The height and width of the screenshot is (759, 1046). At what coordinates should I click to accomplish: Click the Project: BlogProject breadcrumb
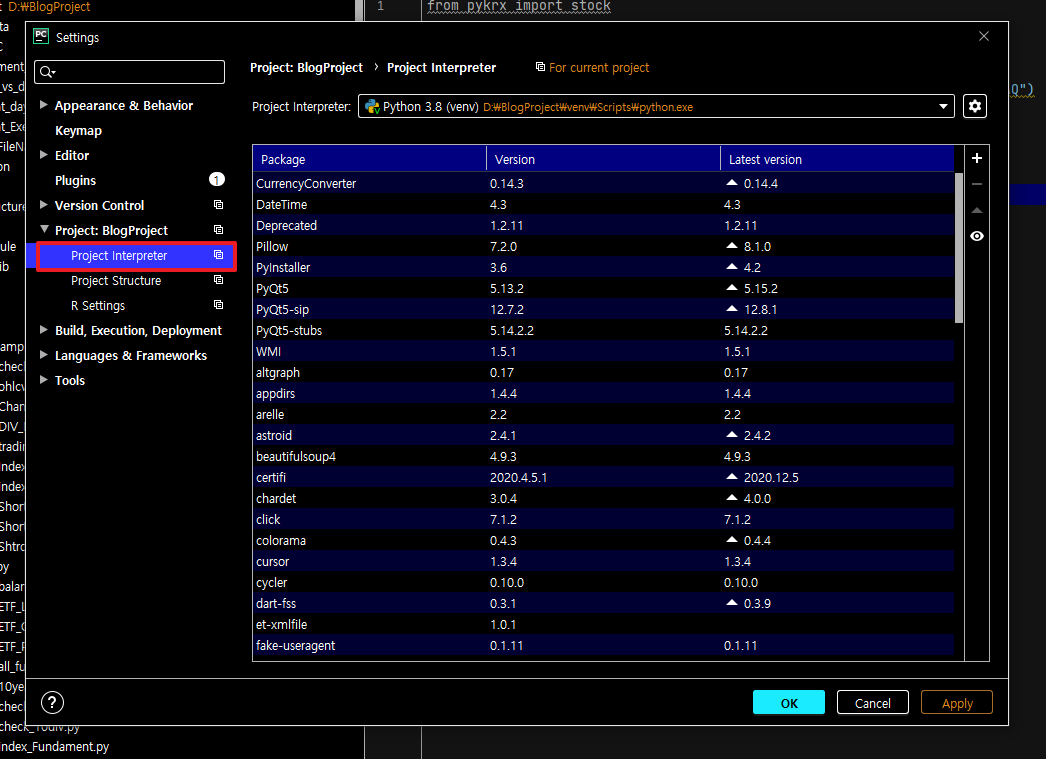306,67
